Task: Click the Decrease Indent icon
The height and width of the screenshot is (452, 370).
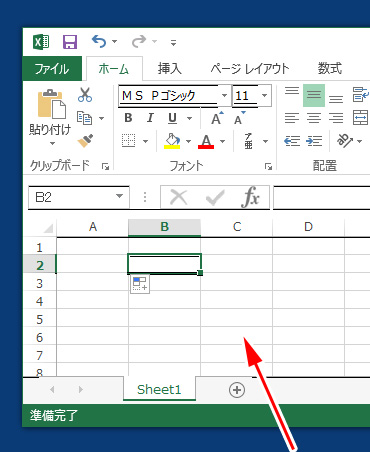Action: (292, 141)
